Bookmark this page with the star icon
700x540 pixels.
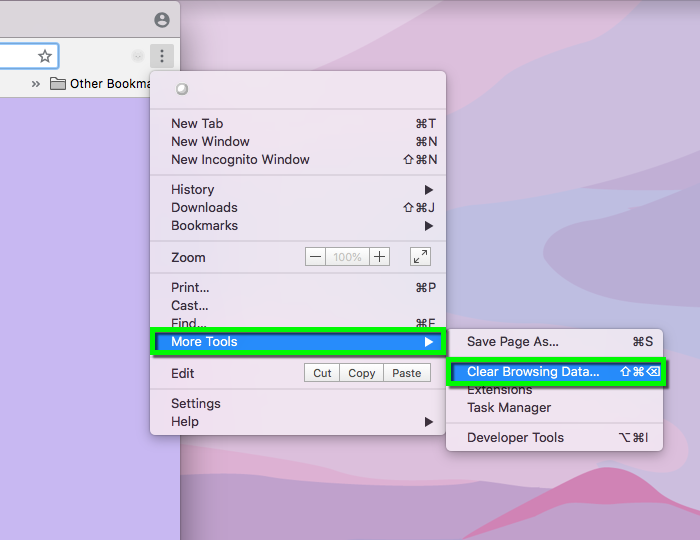[x=45, y=56]
